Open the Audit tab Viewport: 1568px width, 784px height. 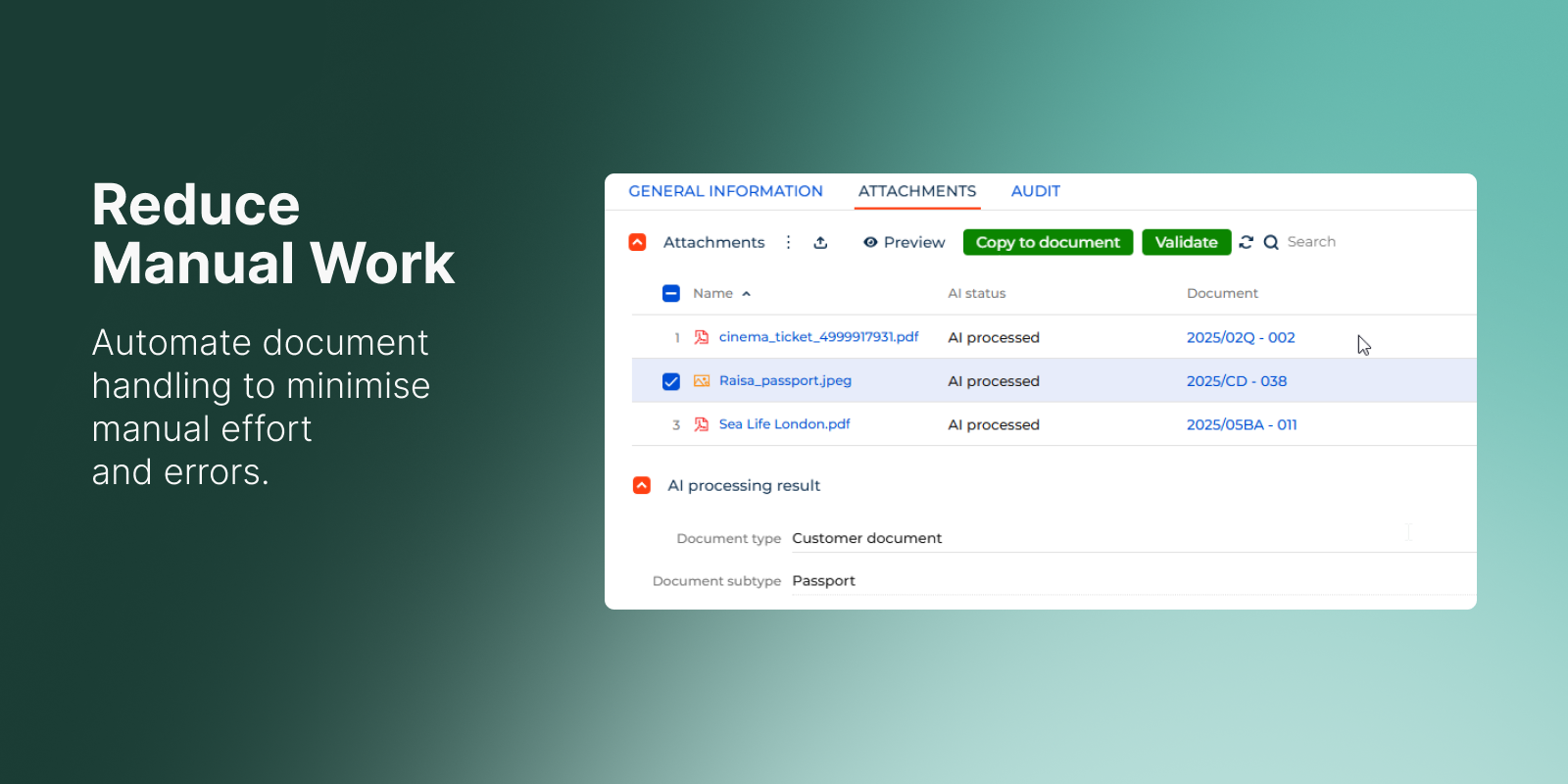pyautogui.click(x=1035, y=191)
